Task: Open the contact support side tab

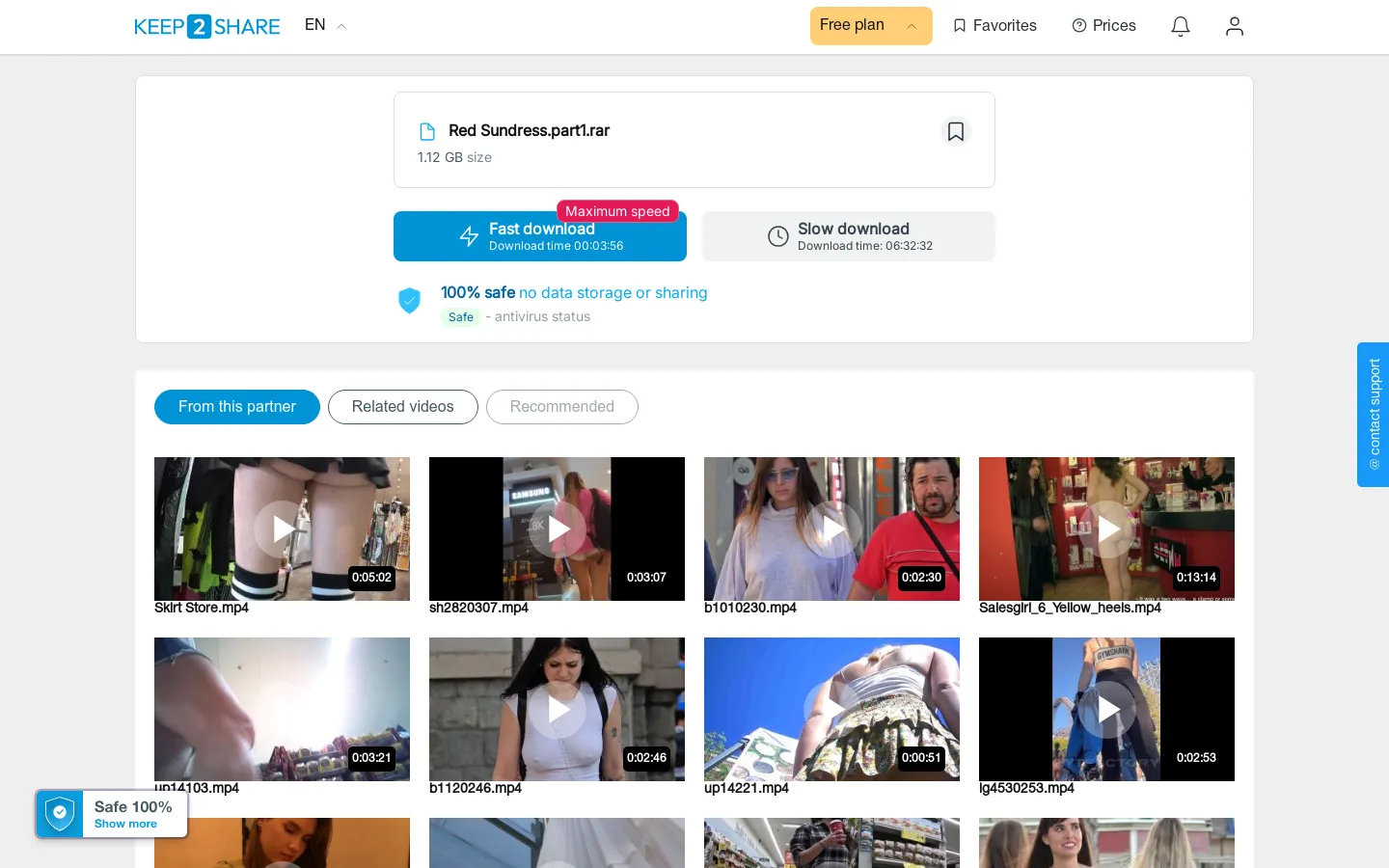Action: pyautogui.click(x=1374, y=415)
